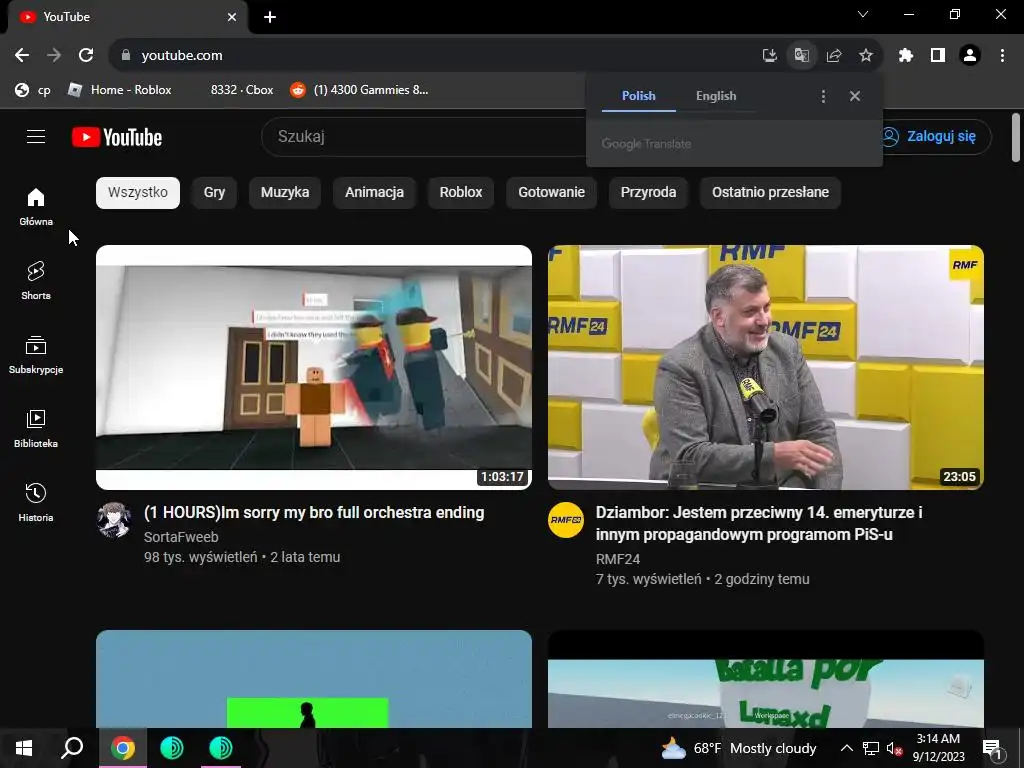
Task: Open the Dziambor video title
Action: coord(759,523)
